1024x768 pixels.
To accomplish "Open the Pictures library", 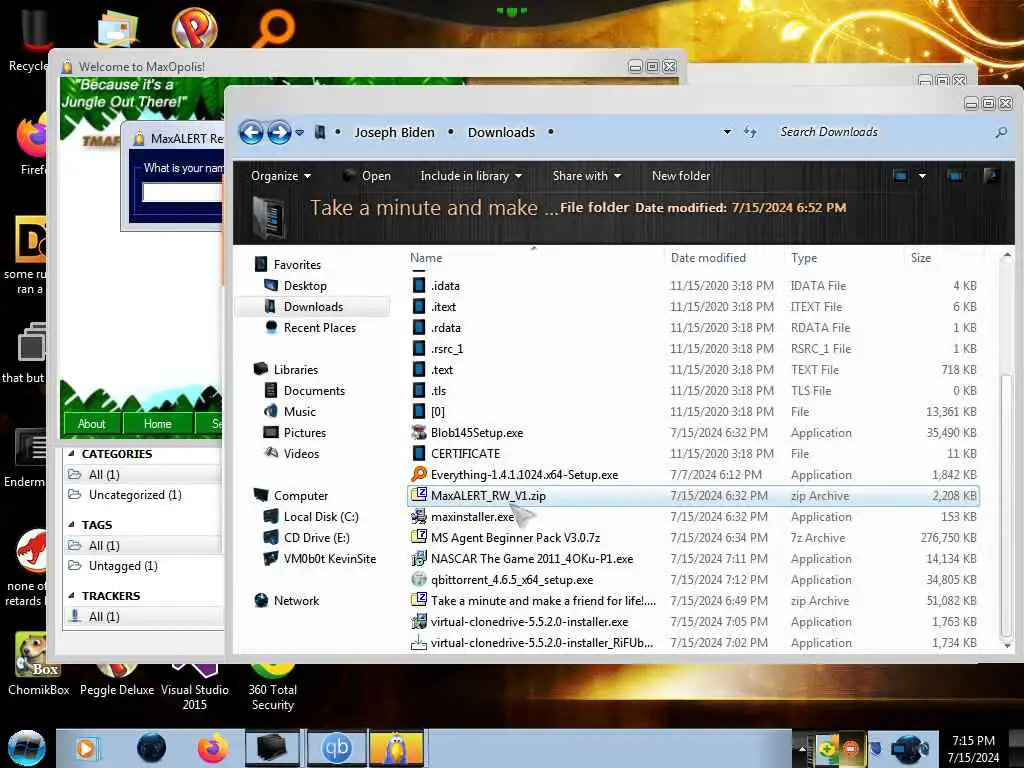I will point(304,432).
